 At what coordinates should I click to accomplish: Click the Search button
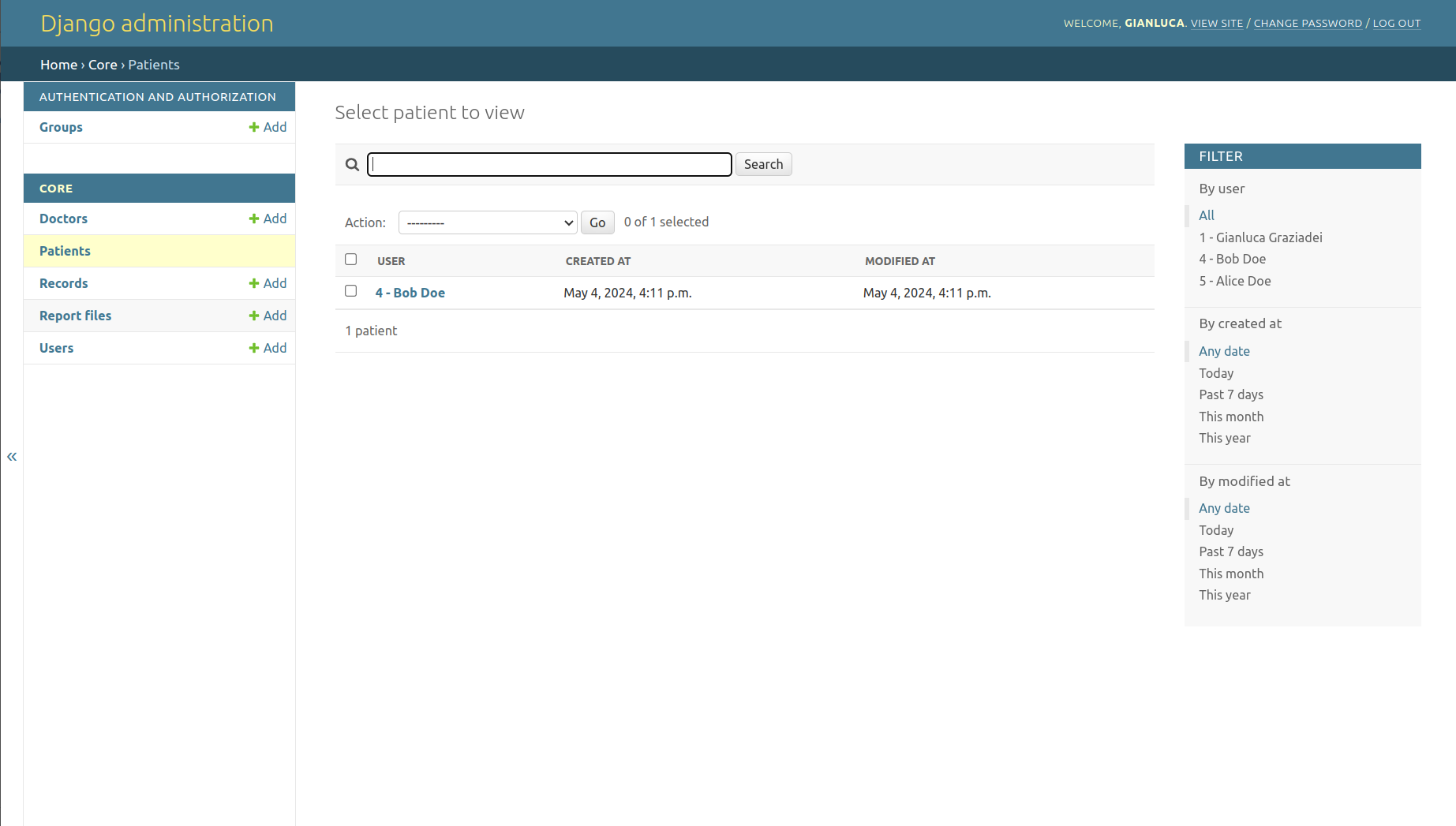pos(763,164)
